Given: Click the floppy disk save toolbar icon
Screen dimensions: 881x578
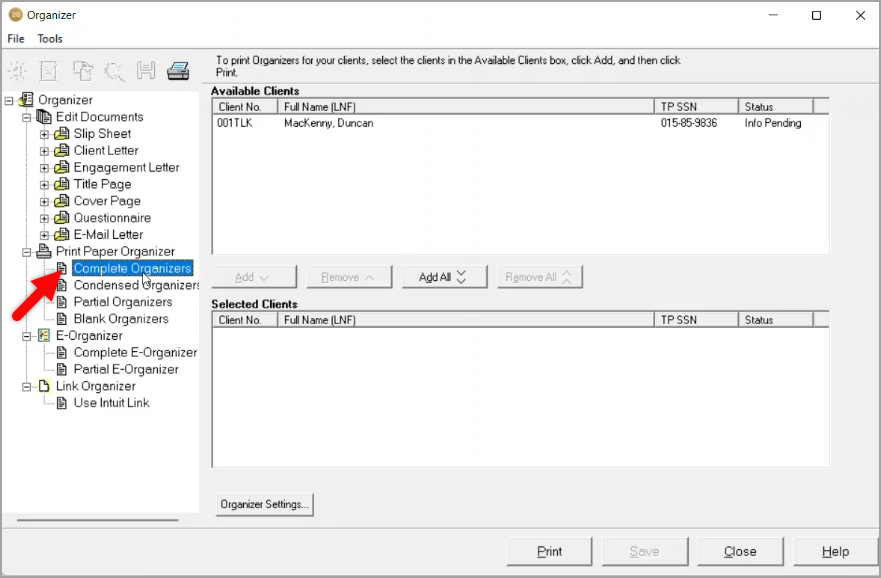Looking at the screenshot, I should (x=146, y=71).
